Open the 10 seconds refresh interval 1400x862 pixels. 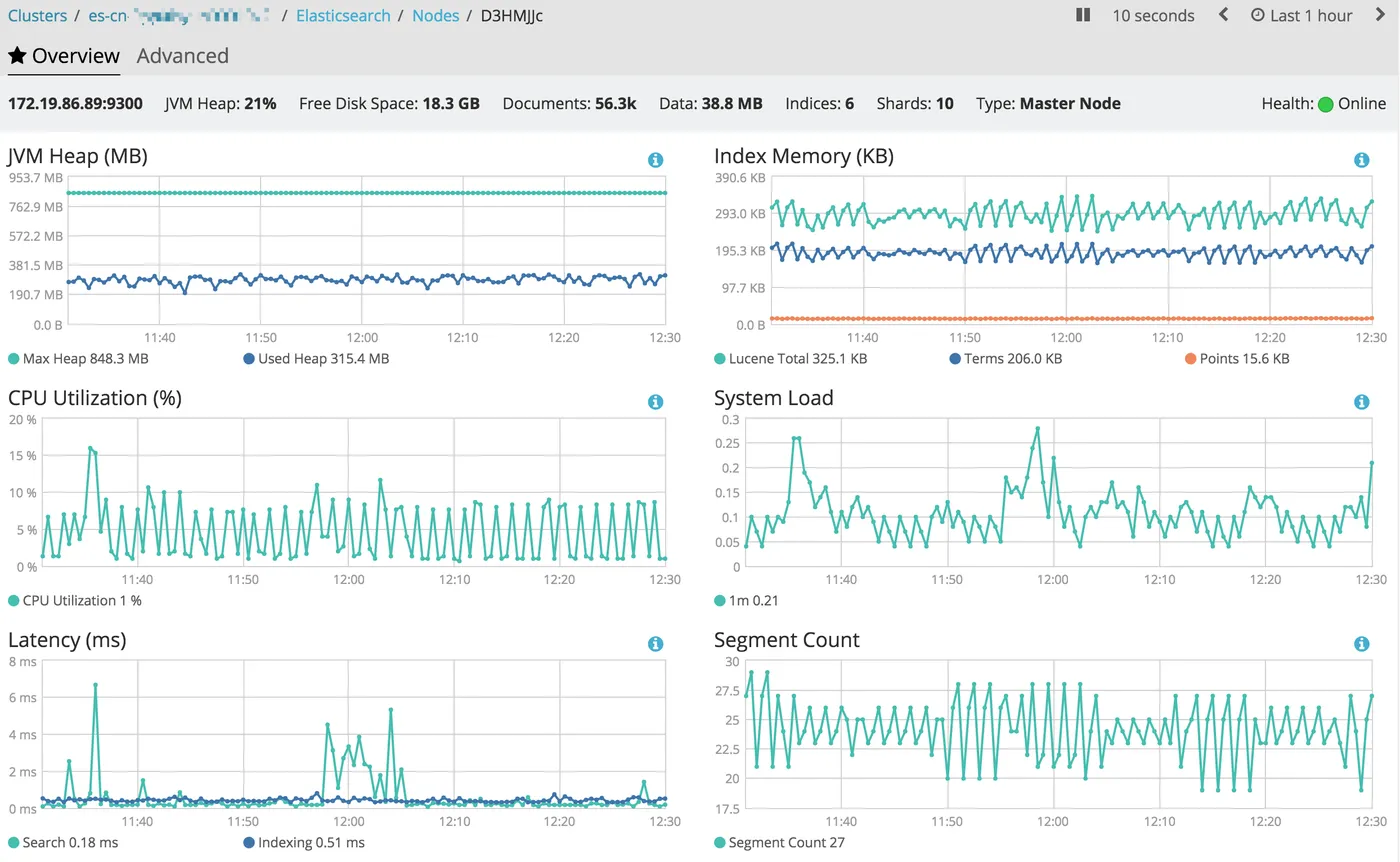[x=1153, y=16]
